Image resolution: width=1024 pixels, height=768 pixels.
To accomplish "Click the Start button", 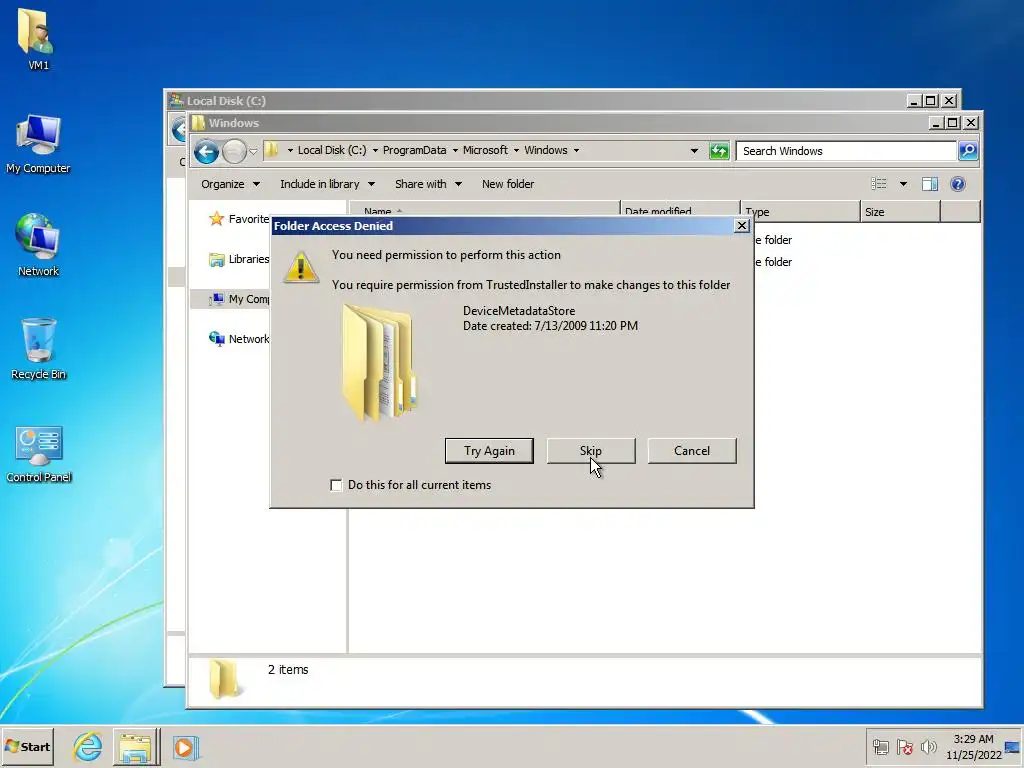I will pyautogui.click(x=27, y=746).
